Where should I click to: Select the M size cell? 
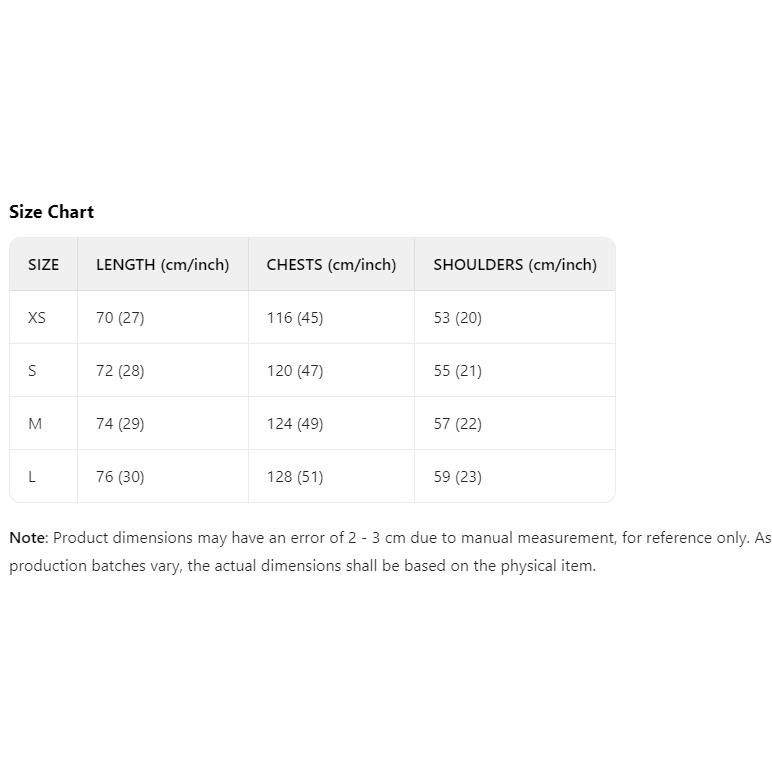(x=35, y=424)
